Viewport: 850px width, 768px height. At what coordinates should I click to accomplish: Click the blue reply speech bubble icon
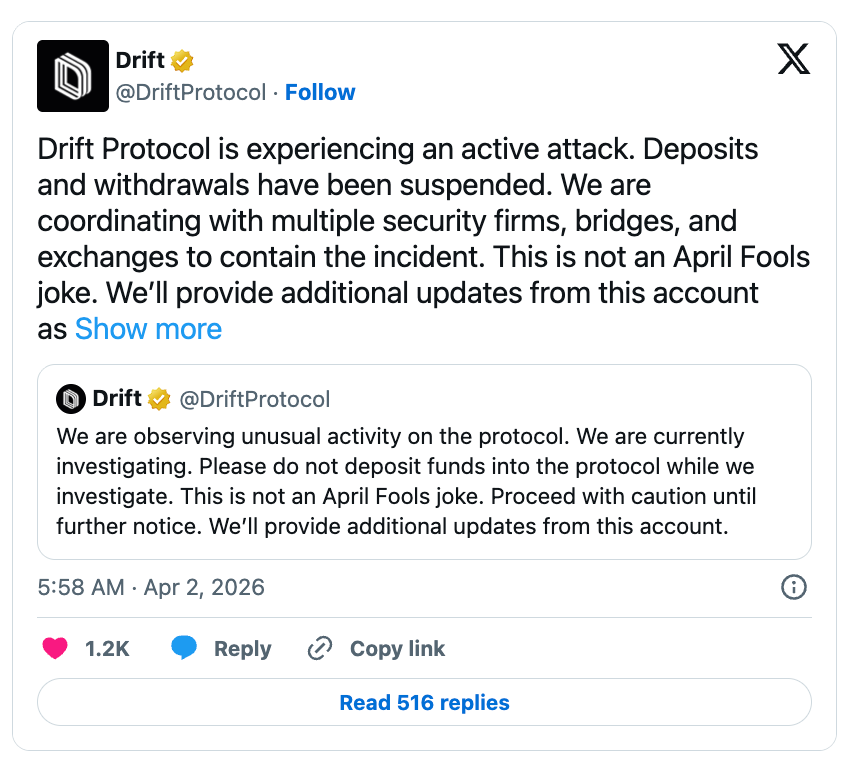[x=184, y=648]
